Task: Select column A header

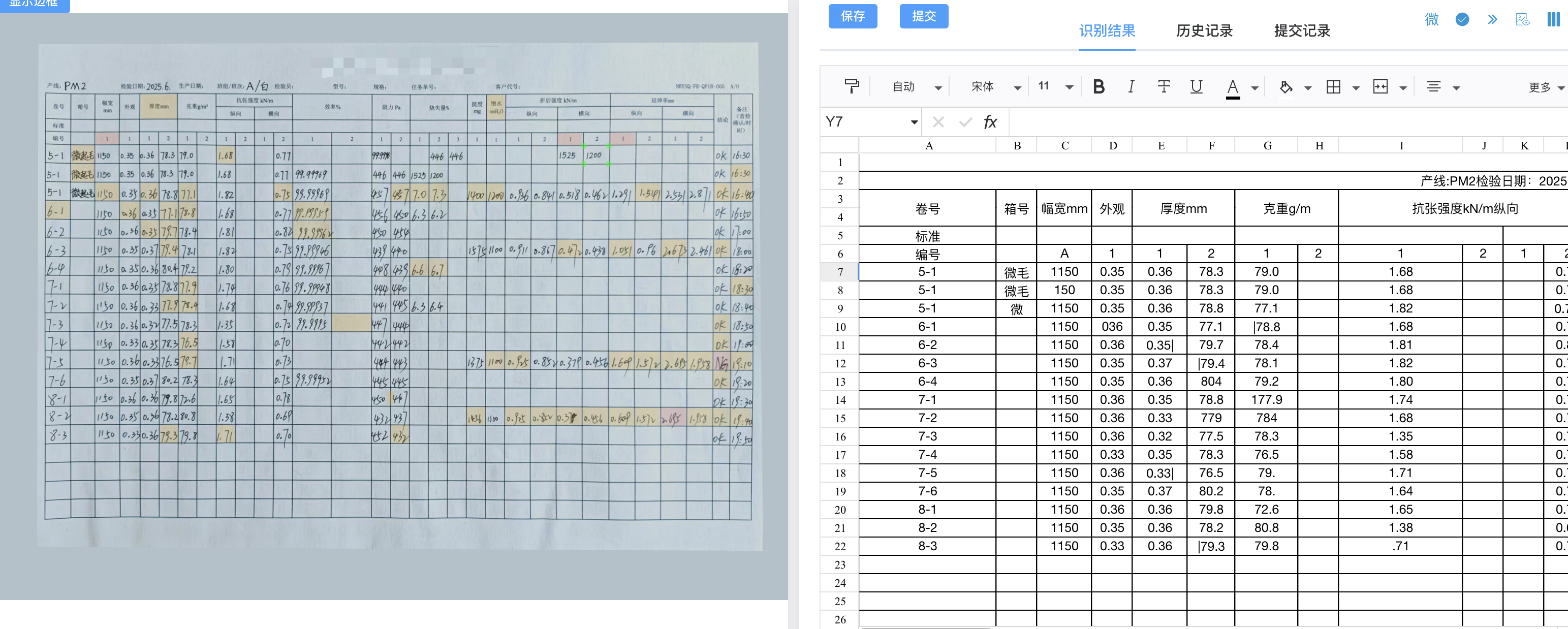Action: point(928,145)
